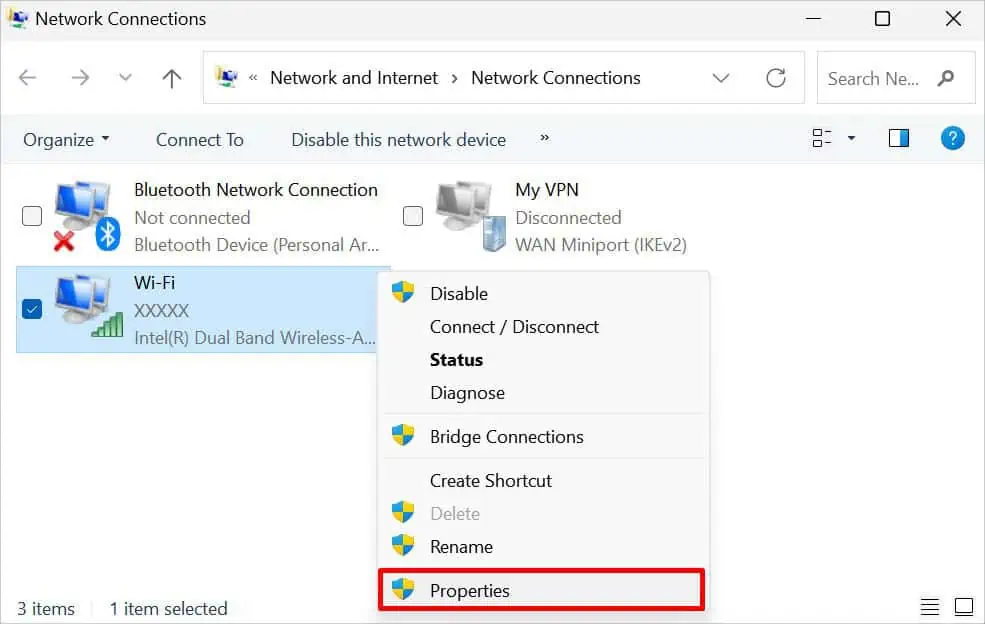
Task: Switch to large icons view from status bar
Action: (x=963, y=607)
